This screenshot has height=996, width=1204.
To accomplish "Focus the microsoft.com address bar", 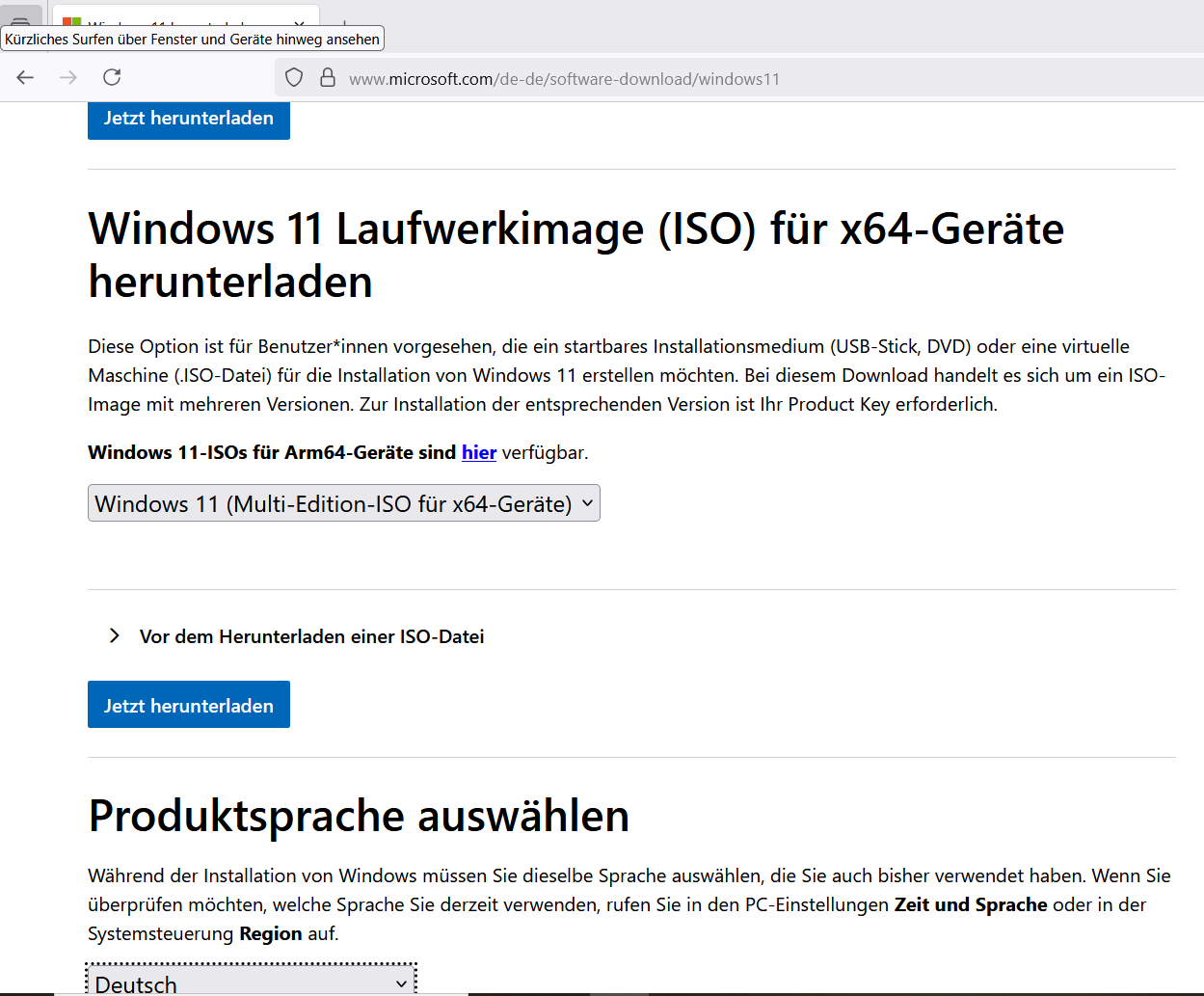I will click(578, 79).
